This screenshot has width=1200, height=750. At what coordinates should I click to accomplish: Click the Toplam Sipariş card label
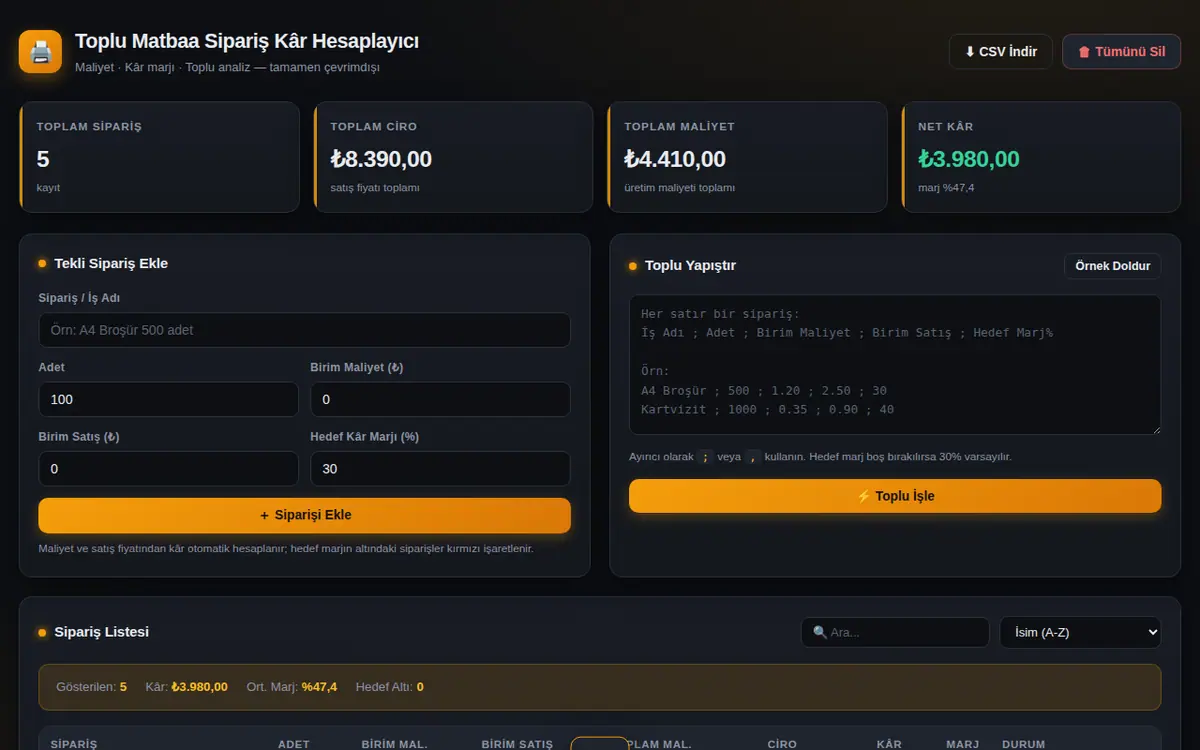[89, 127]
